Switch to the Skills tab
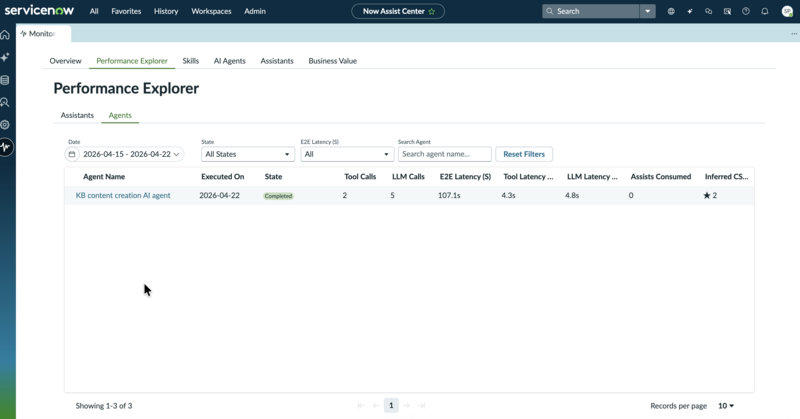800x419 pixels. click(x=191, y=61)
